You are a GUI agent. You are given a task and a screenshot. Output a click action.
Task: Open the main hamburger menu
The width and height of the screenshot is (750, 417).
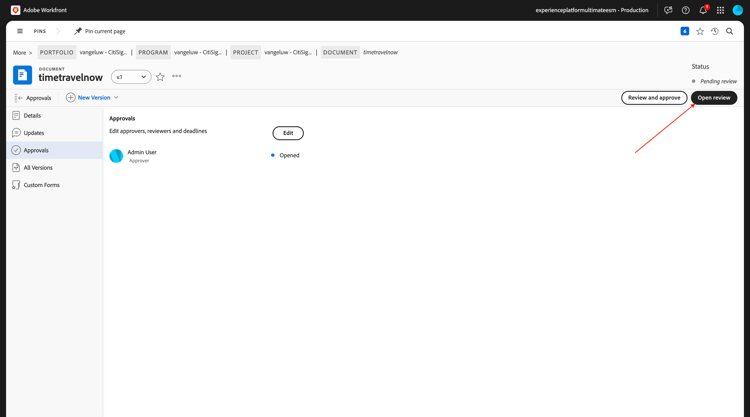(20, 31)
